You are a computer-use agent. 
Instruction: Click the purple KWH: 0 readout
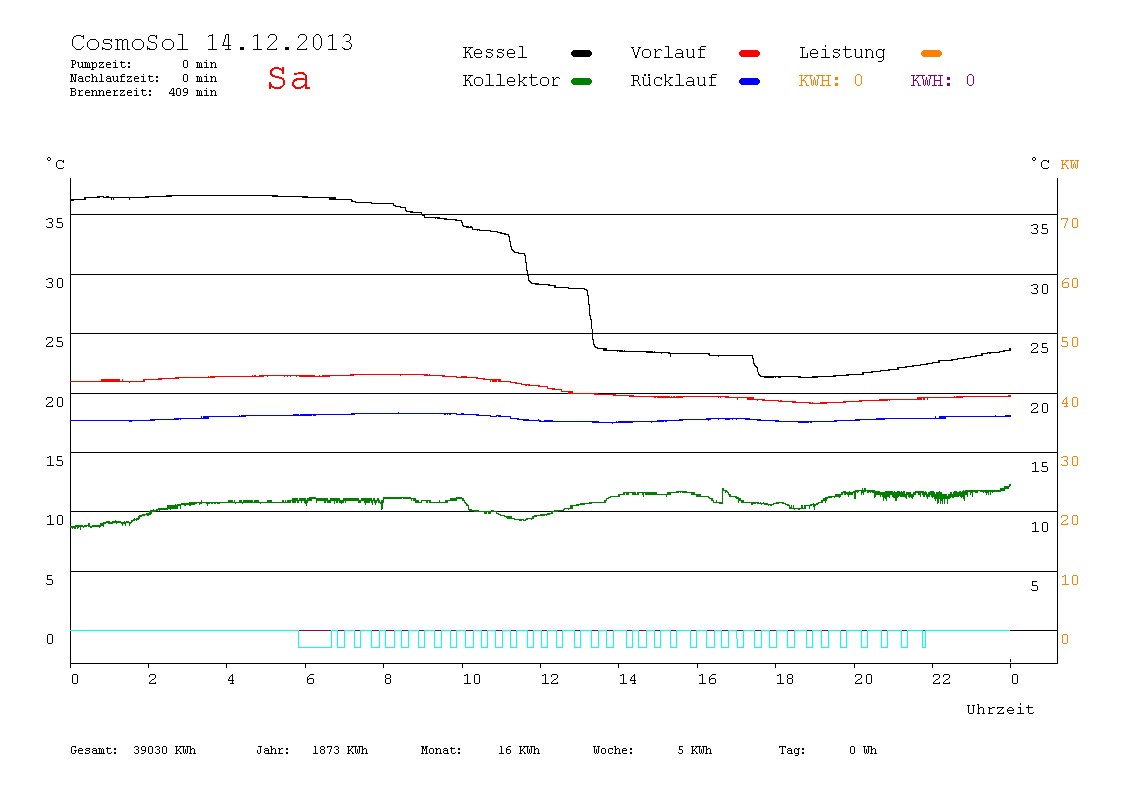click(942, 81)
